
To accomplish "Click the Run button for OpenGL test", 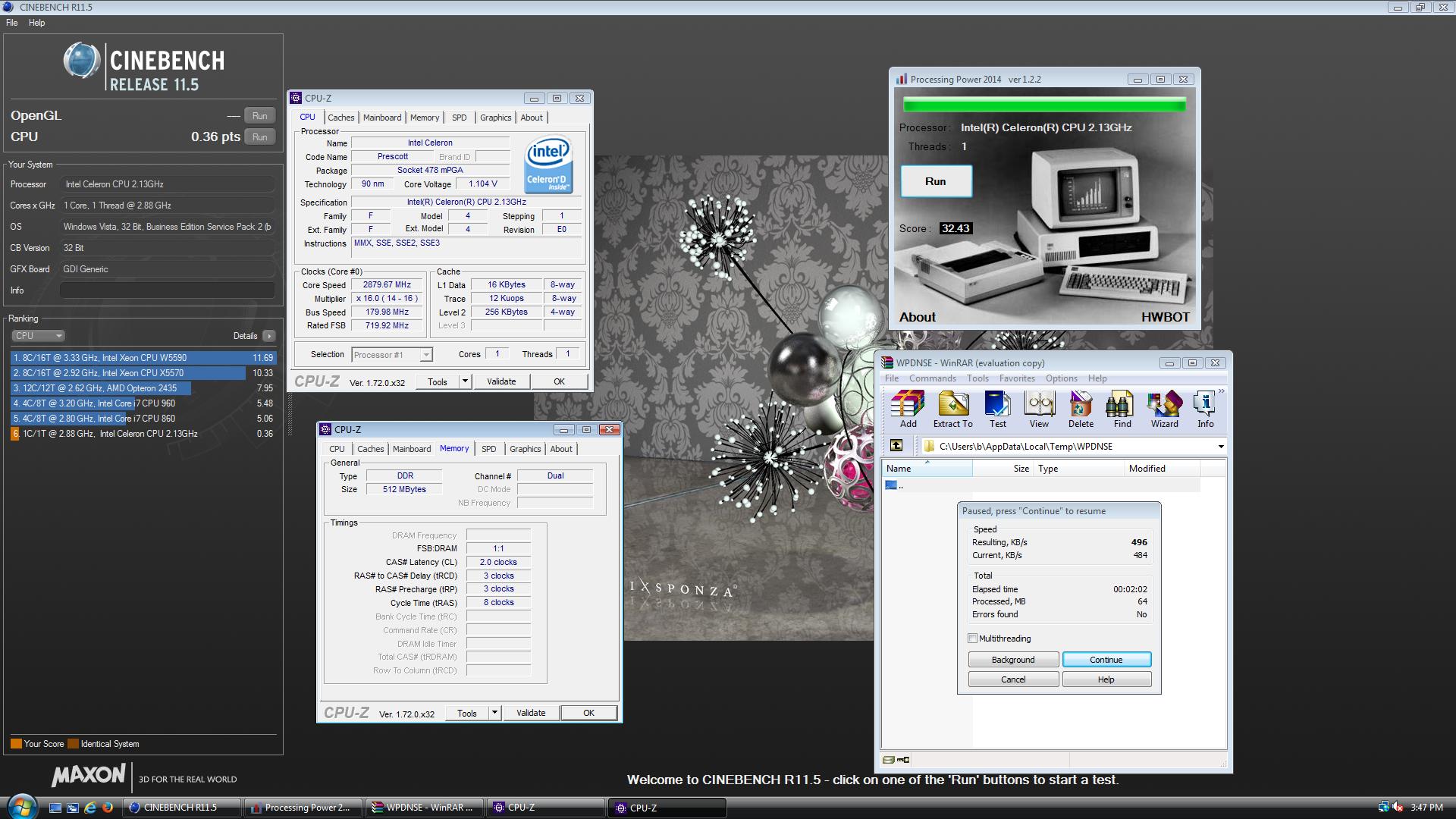I will (259, 116).
